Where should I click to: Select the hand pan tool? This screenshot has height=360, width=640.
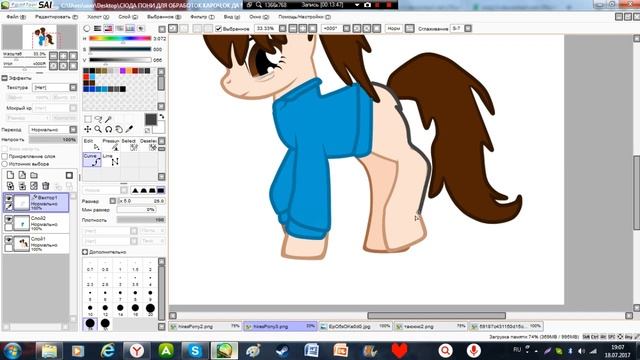tap(119, 129)
